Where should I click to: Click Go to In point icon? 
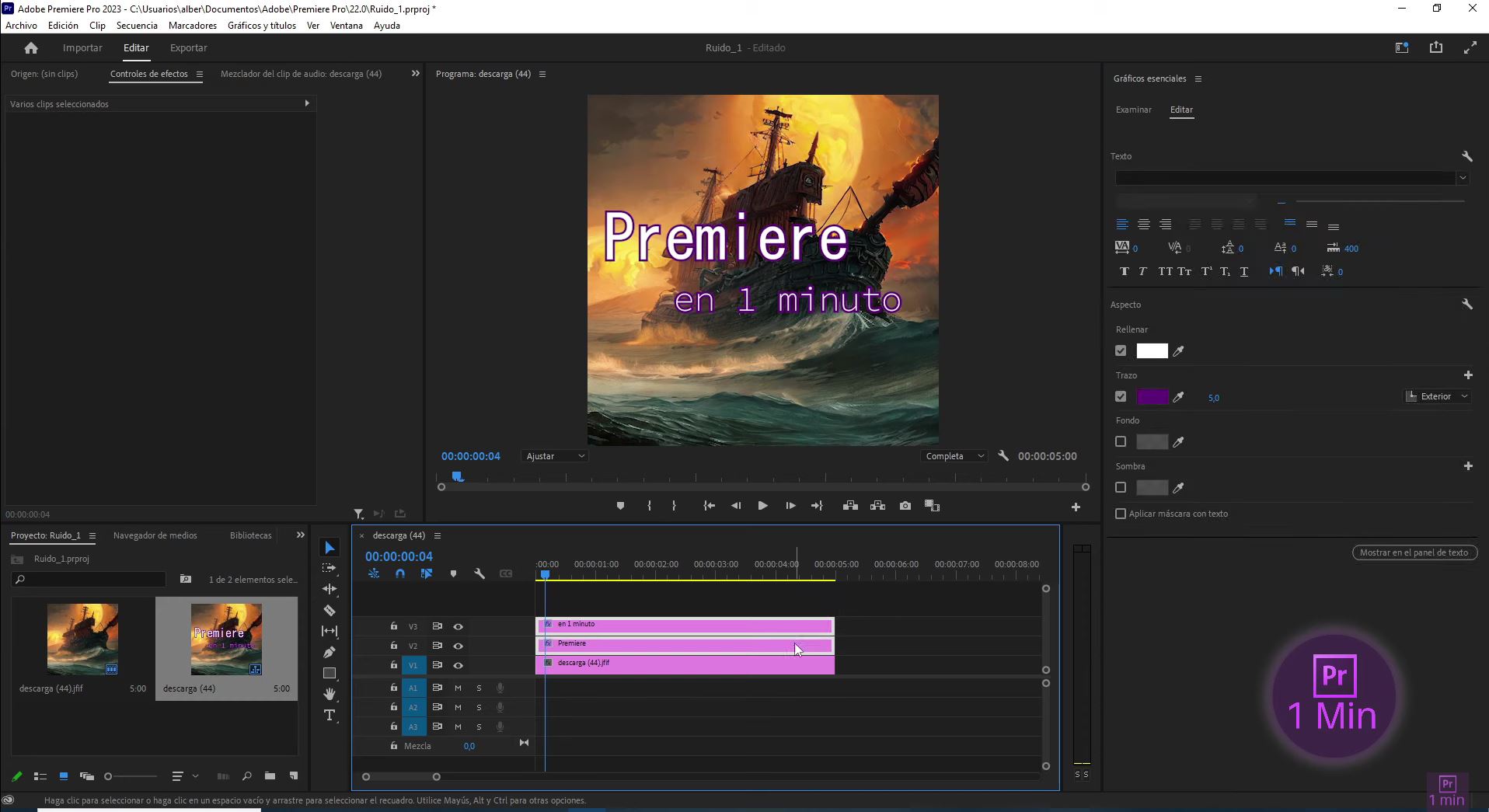(709, 506)
